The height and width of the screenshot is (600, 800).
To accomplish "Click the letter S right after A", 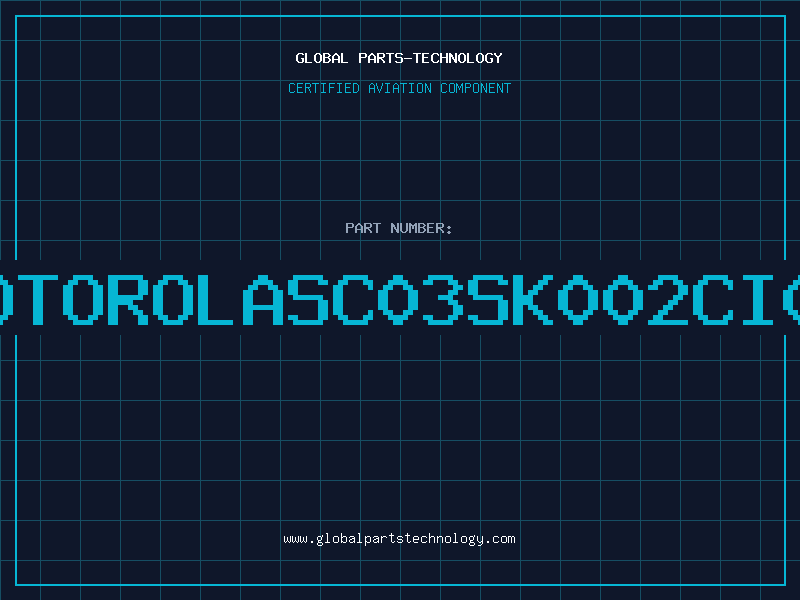I will tap(308, 299).
